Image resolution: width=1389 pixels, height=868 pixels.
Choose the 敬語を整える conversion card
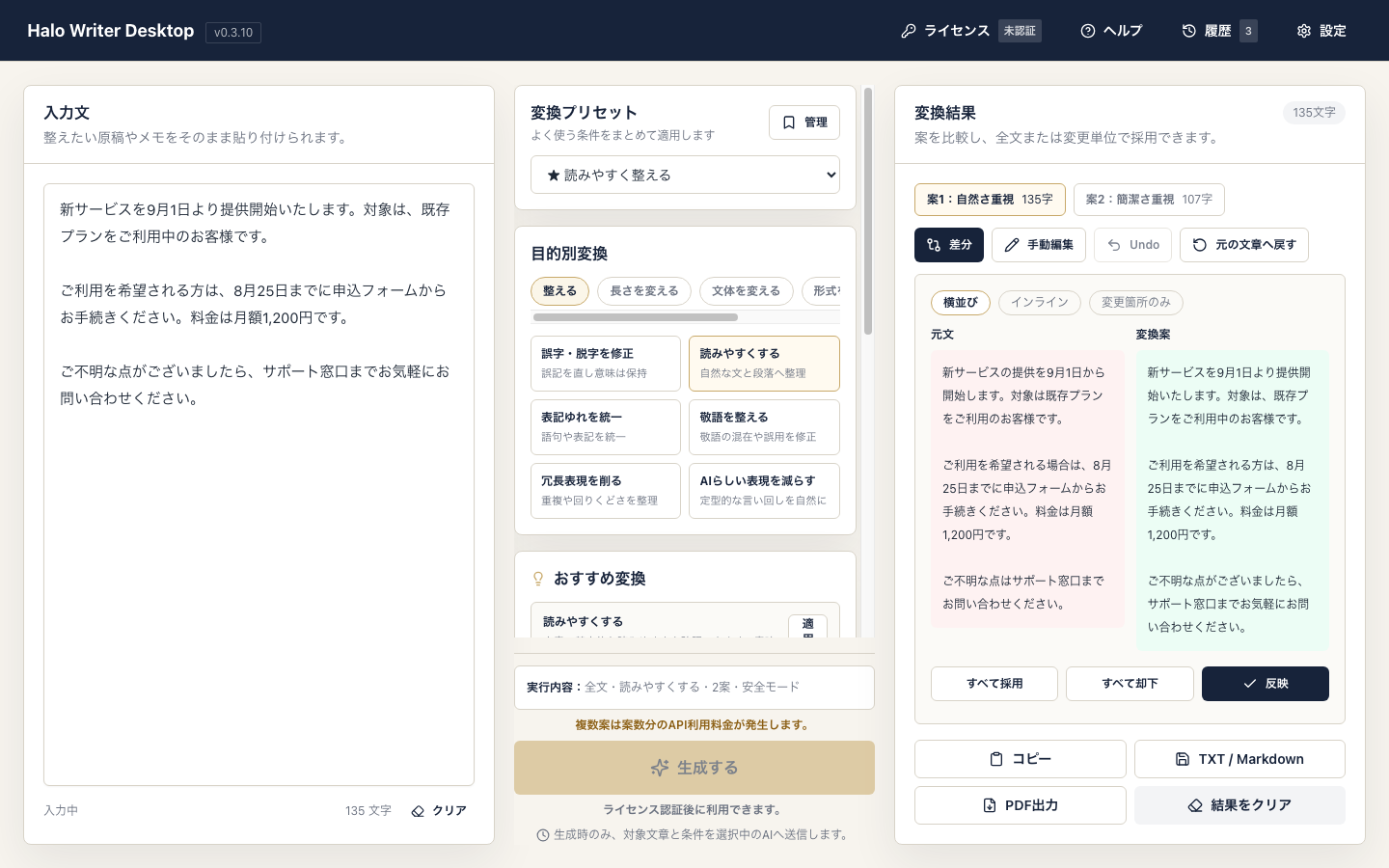pyautogui.click(x=764, y=427)
